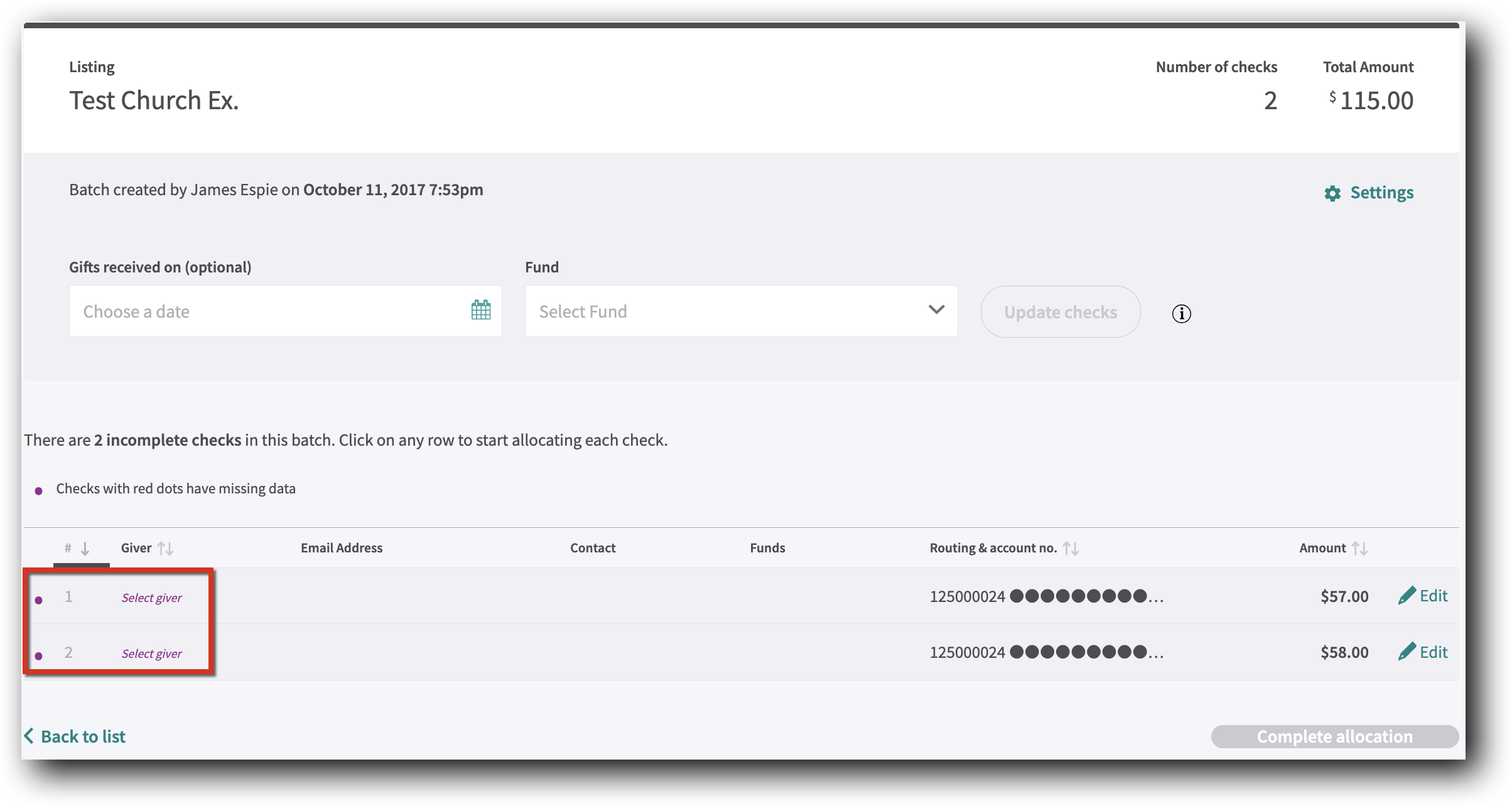Viewport: 1512px width, 806px height.
Task: Click the Edit pencil for the $58.00 check
Action: [x=1407, y=652]
